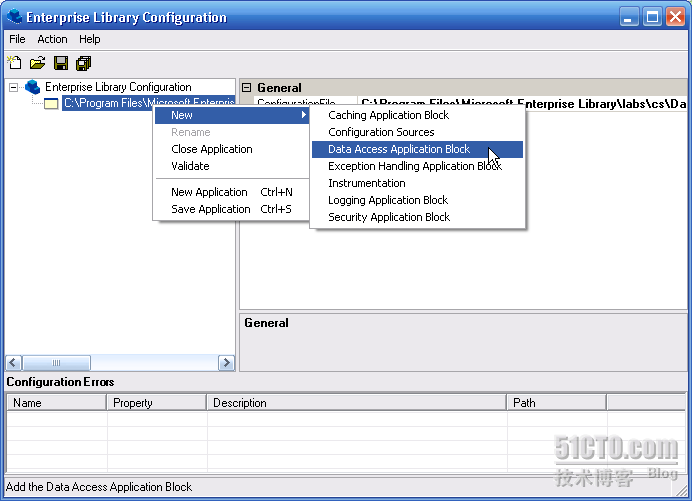Click the ConfigurationFile path value field
692x501 pixels.
(523, 104)
